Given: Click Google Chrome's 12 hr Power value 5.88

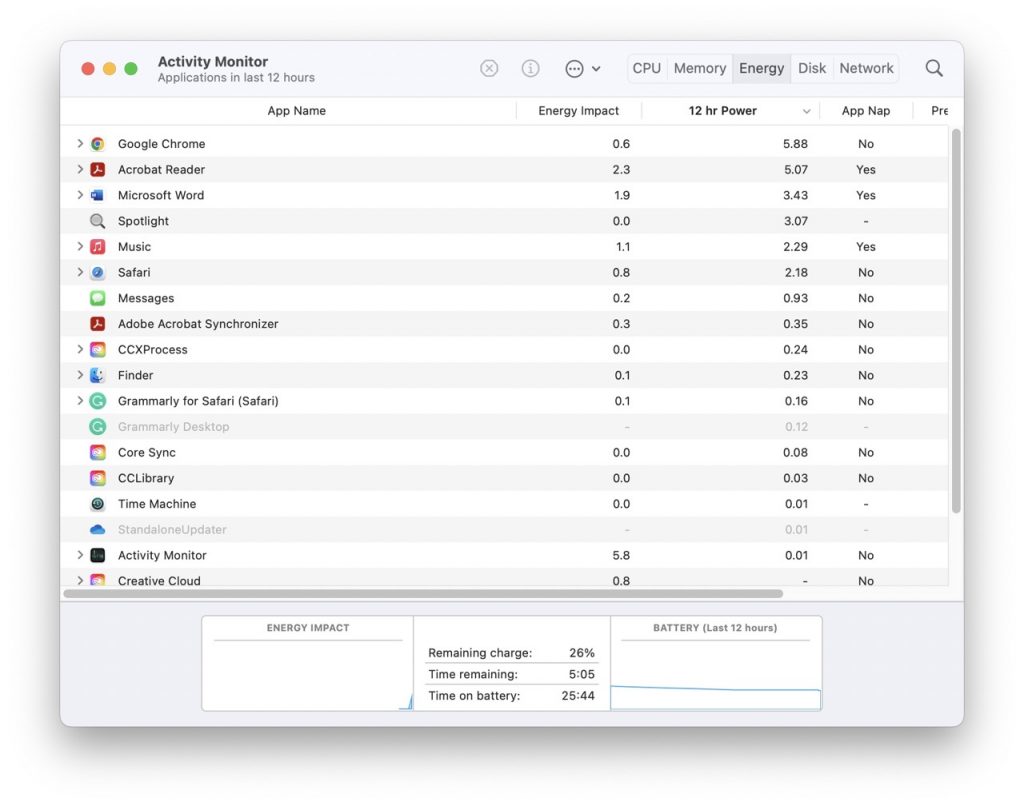Looking at the screenshot, I should tap(795, 144).
